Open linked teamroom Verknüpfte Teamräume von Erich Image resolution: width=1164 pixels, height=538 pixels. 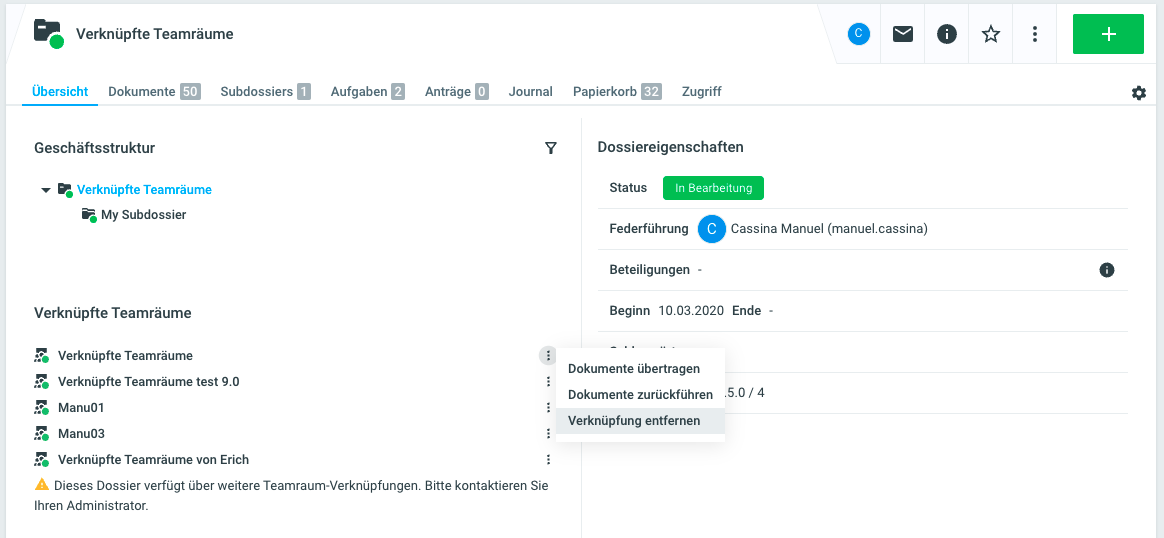(x=153, y=460)
